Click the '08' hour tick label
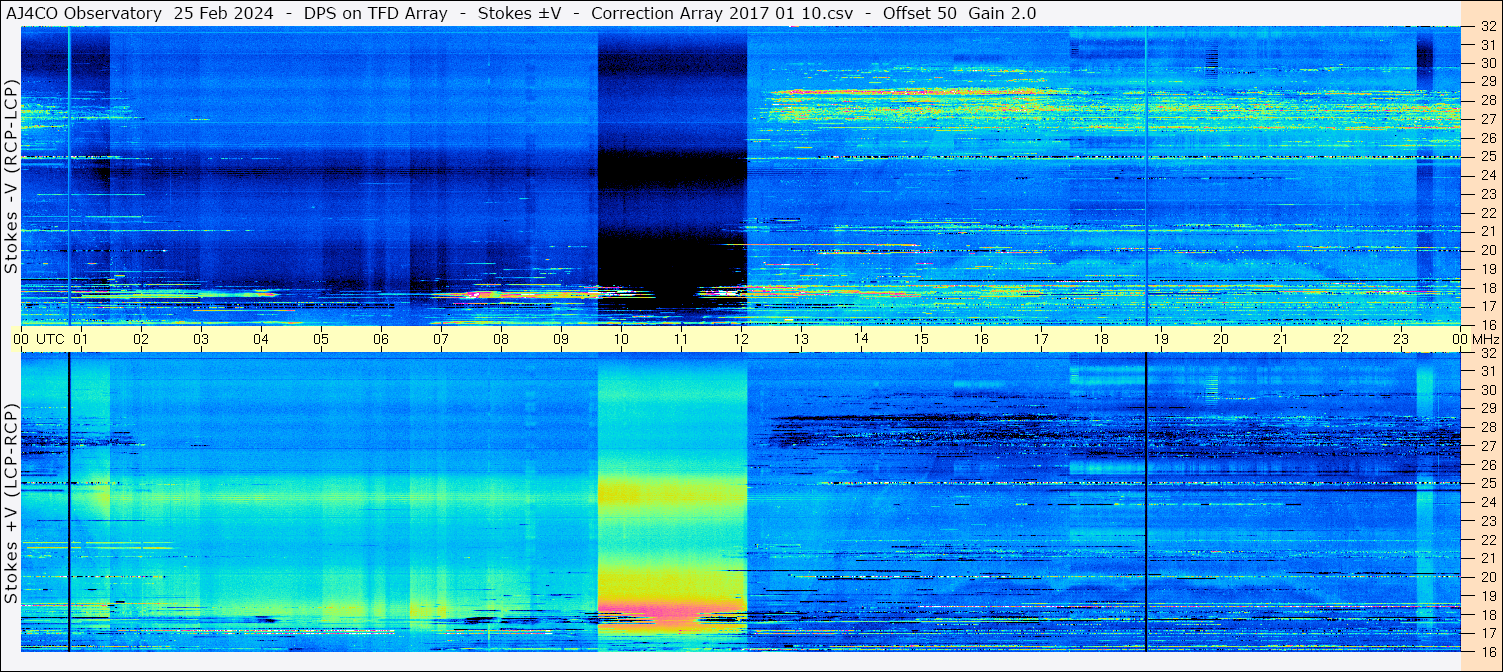Image resolution: width=1503 pixels, height=672 pixels. coord(501,339)
